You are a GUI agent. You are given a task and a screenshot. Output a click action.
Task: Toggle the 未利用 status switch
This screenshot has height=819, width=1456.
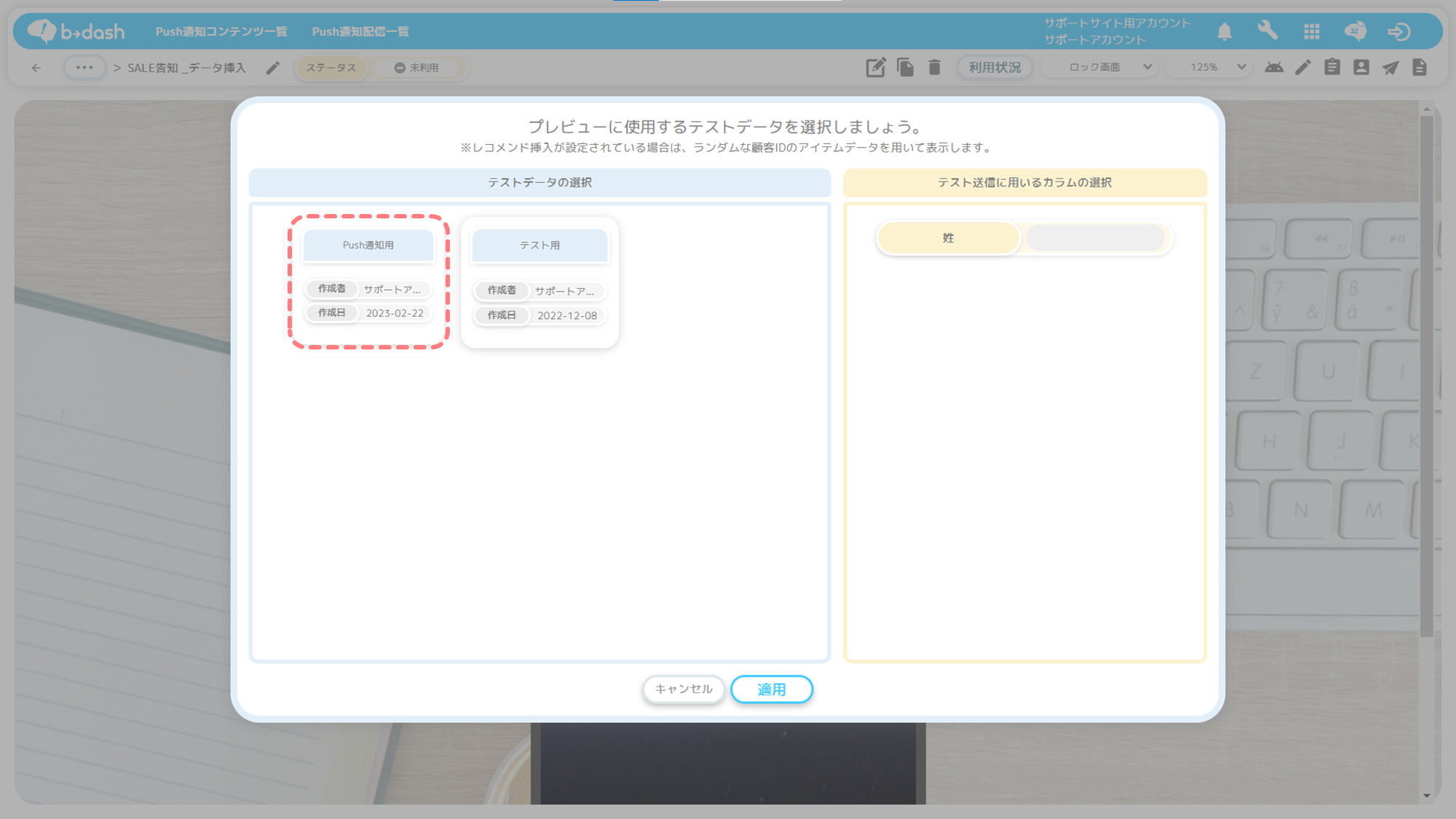(x=417, y=68)
